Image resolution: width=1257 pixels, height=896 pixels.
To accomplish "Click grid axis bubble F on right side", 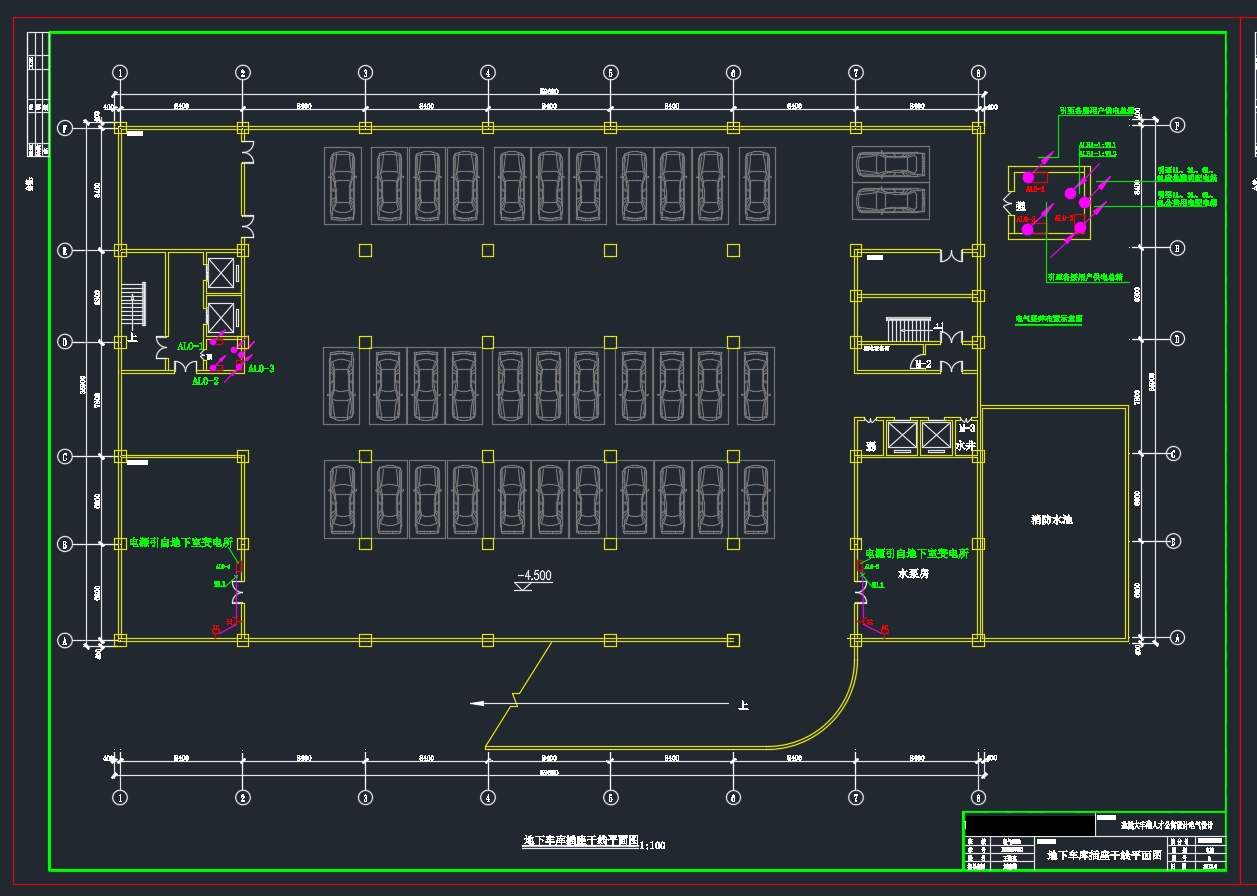I will 1177,125.
